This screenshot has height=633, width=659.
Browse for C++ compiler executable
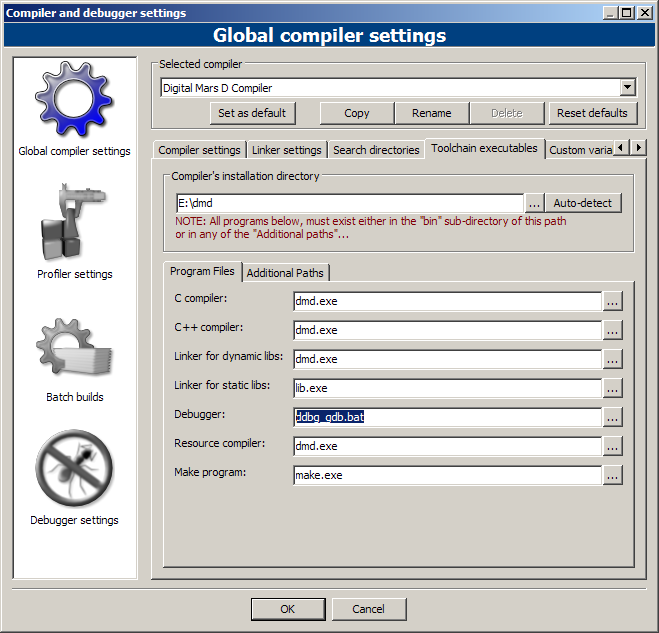pos(612,330)
